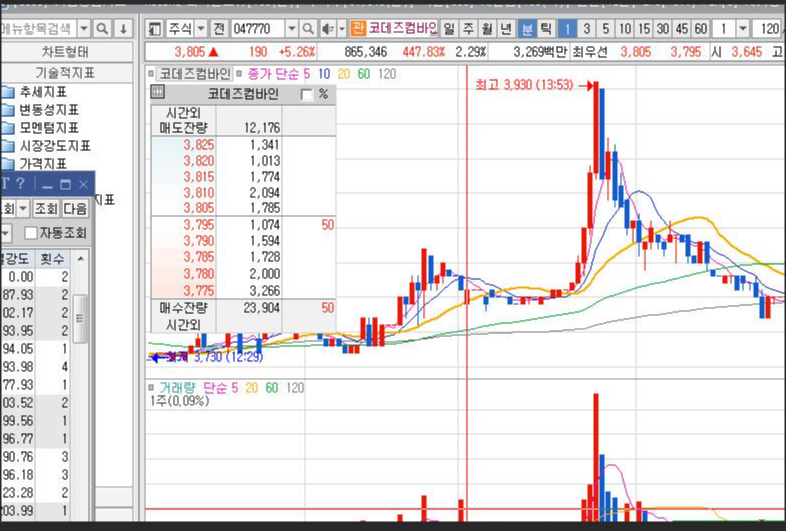This screenshot has width=786, height=531.
Task: Open the 주식 market type dropdown
Action: coord(201,29)
